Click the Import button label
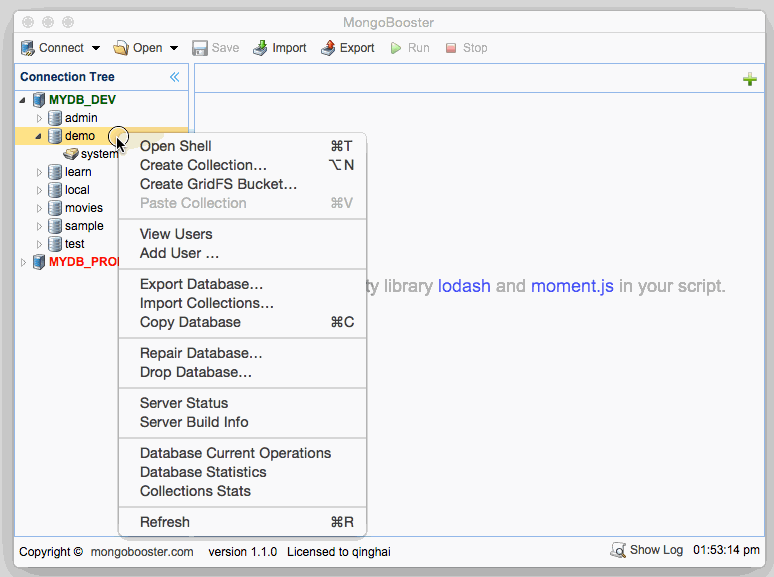Viewport: 774px width, 577px height. click(289, 48)
